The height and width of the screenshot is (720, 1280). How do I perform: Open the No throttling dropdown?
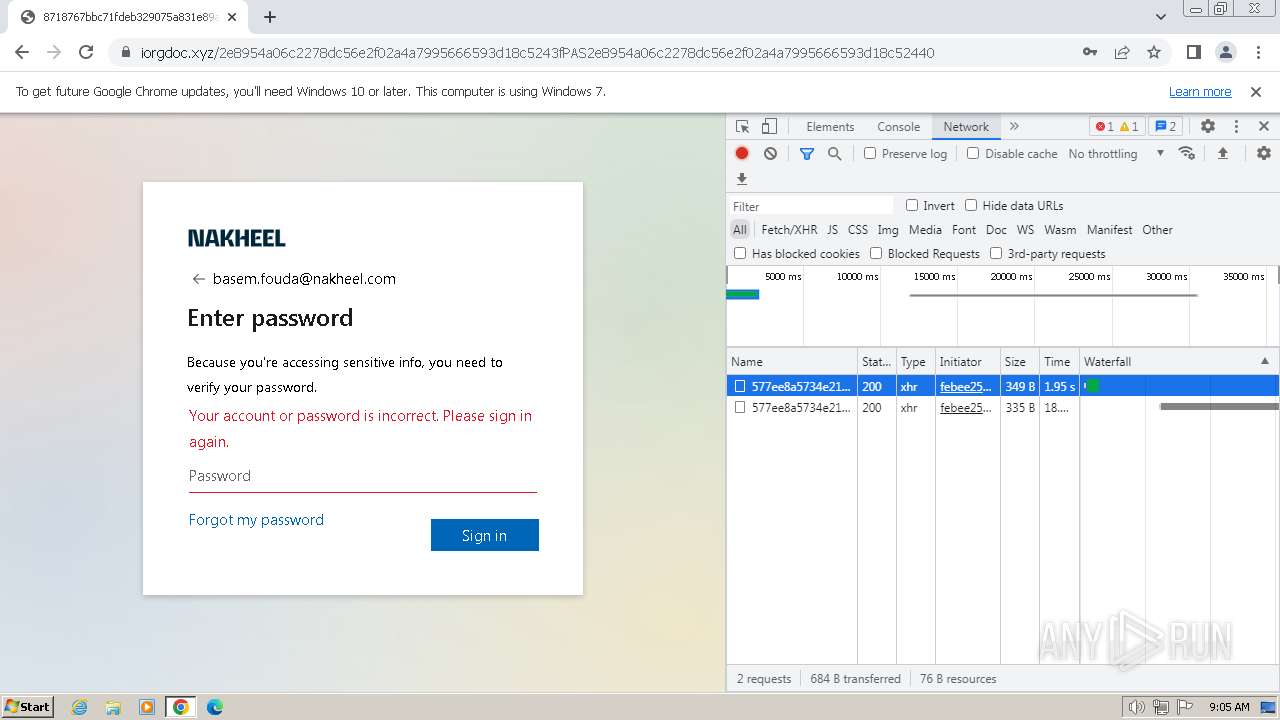1116,153
